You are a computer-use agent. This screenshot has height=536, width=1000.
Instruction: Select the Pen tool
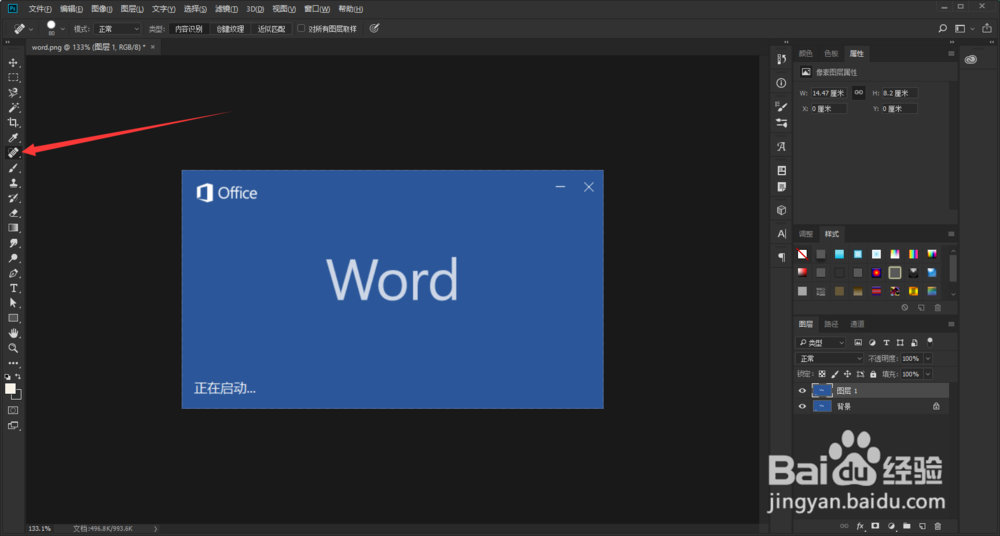13,273
